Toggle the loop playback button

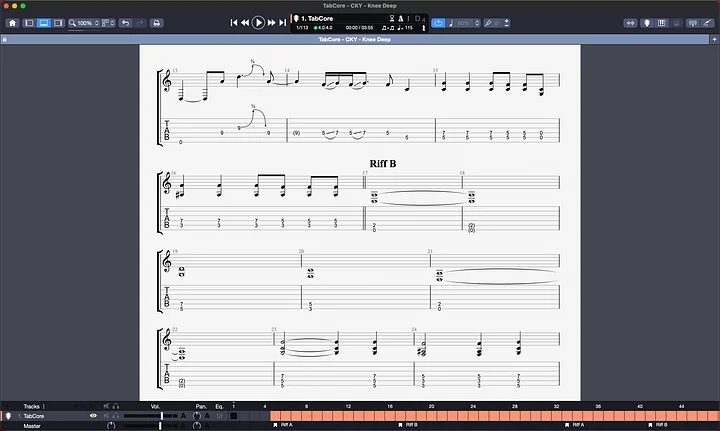pyautogui.click(x=438, y=23)
